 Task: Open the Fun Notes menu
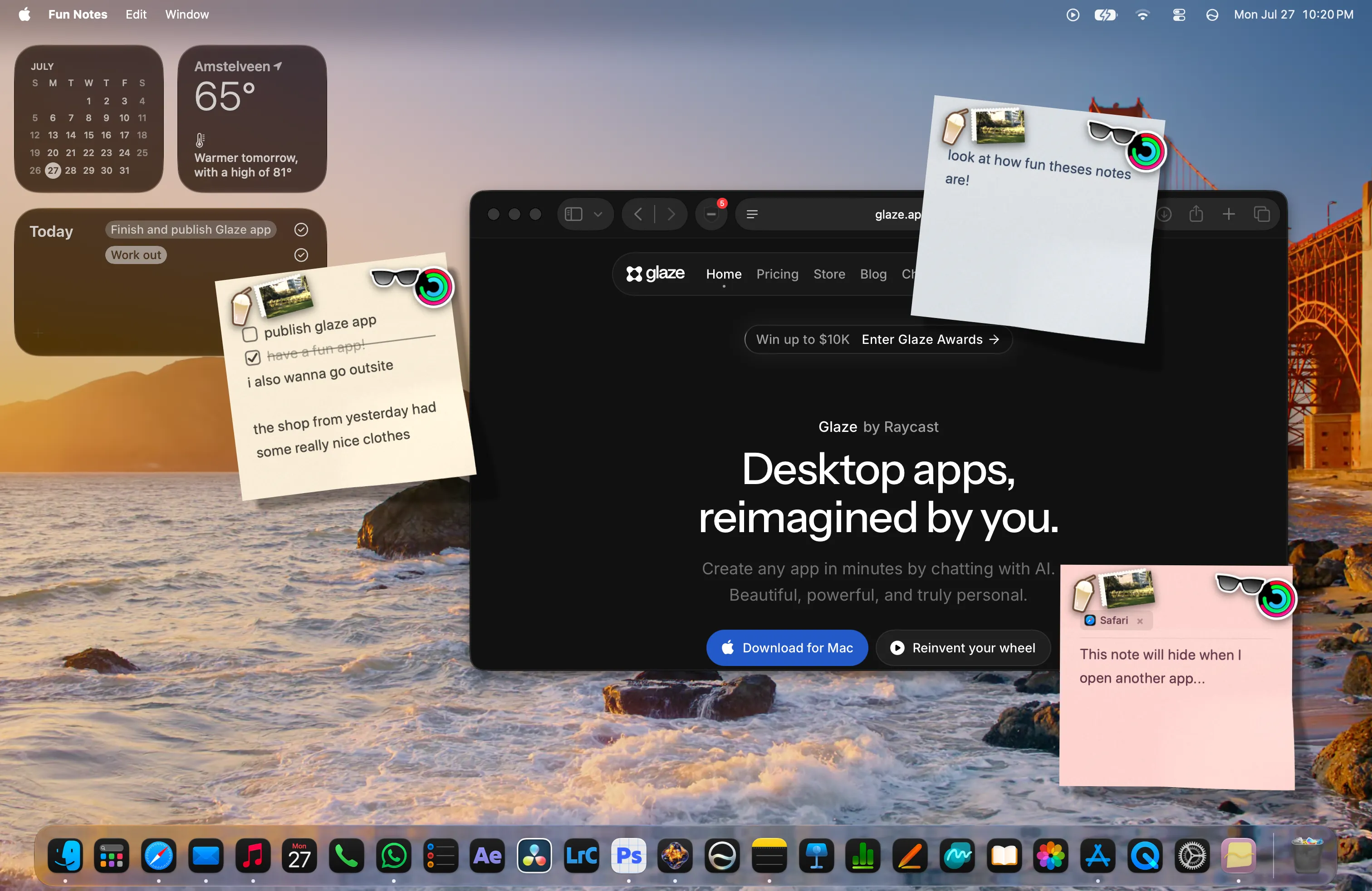tap(78, 15)
